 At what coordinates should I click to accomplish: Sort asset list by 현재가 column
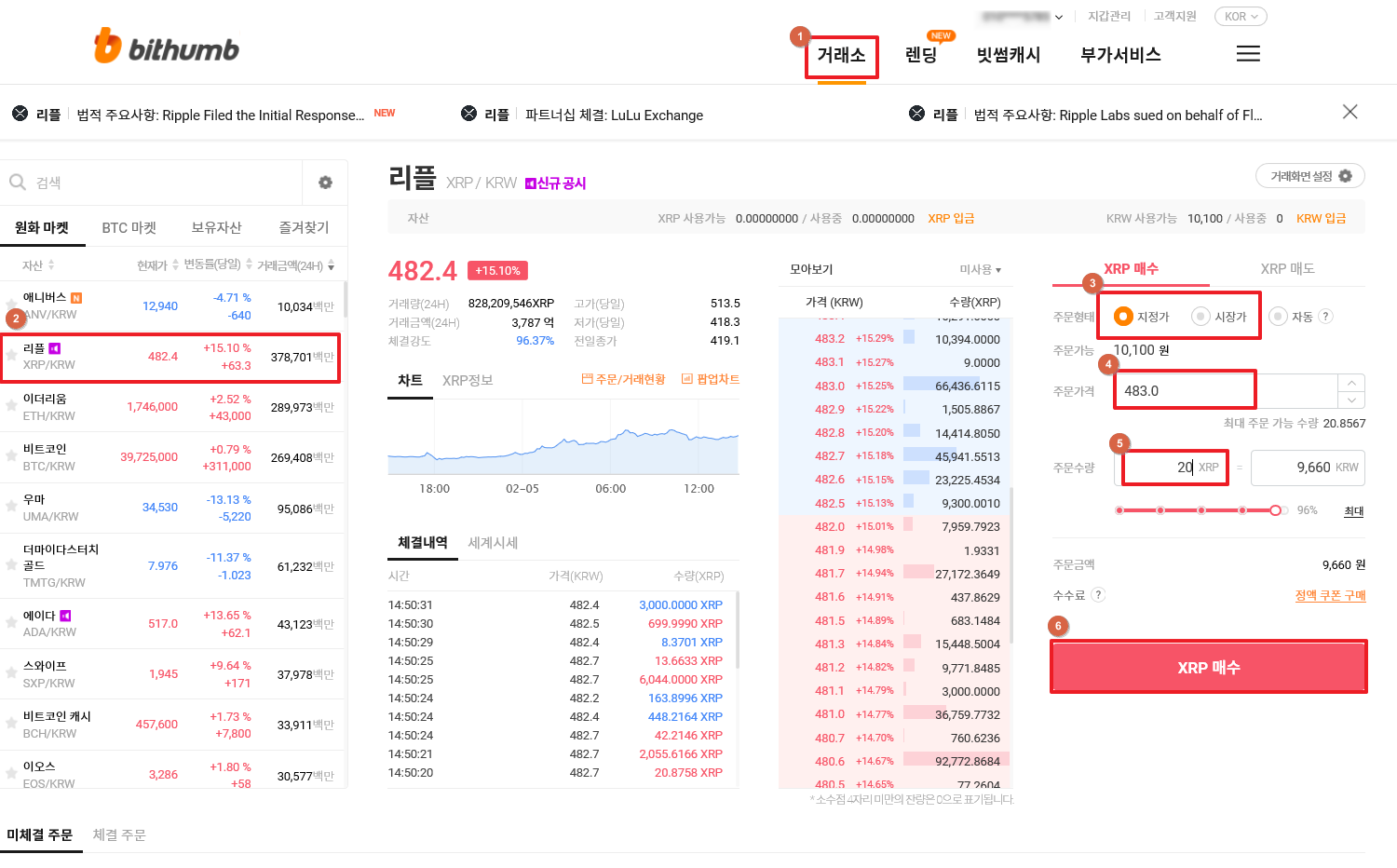pos(157,265)
